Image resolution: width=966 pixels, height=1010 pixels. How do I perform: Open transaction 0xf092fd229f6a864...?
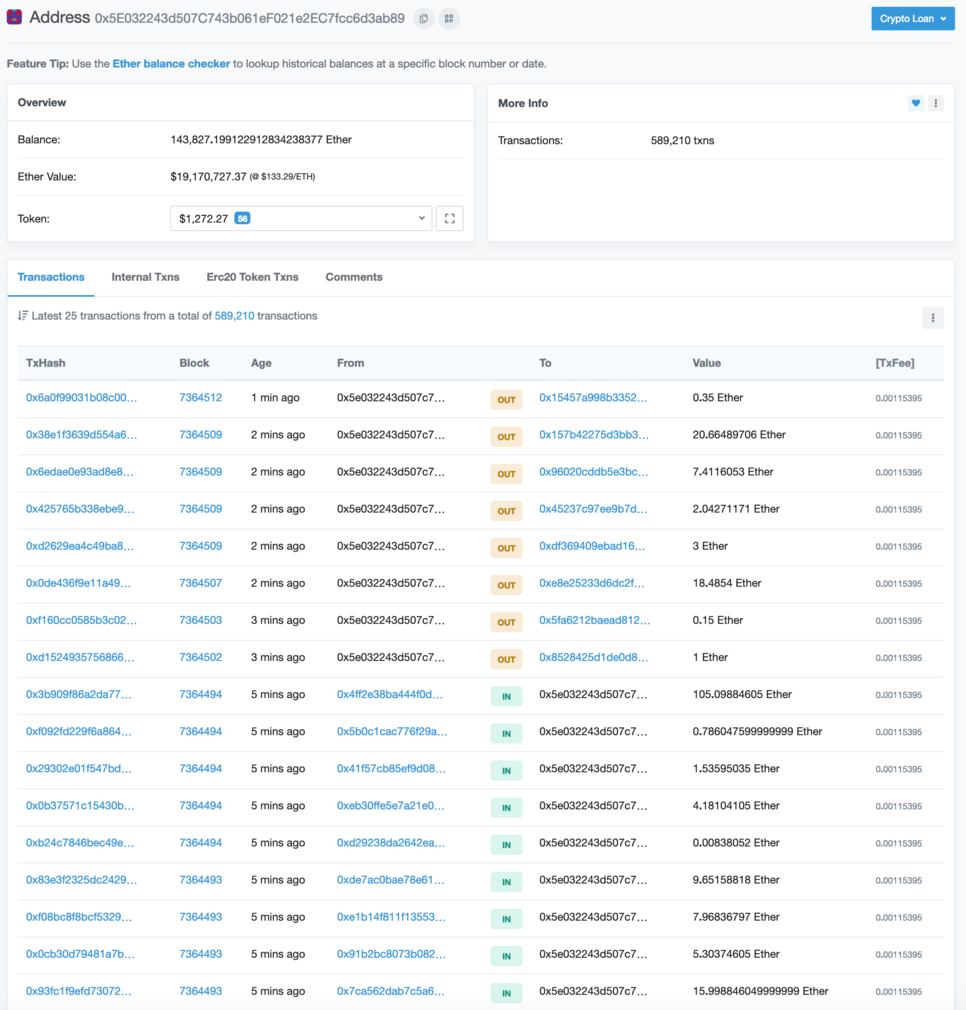coord(79,732)
